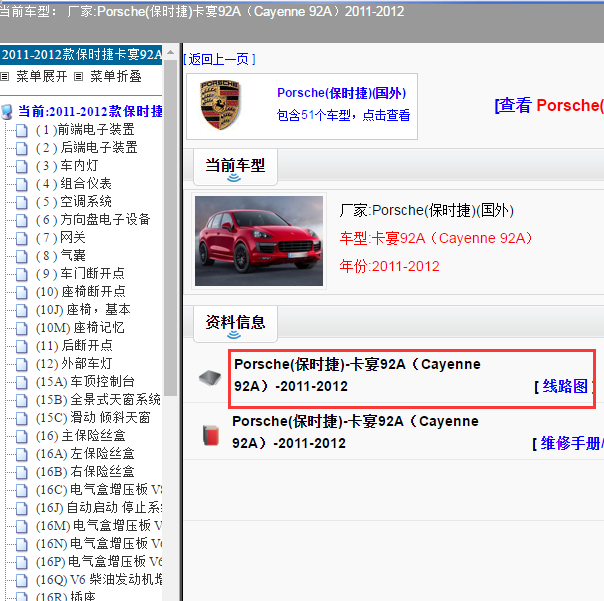Click the tree panel scroll up arrow
This screenshot has width=604, height=601.
coord(171,52)
